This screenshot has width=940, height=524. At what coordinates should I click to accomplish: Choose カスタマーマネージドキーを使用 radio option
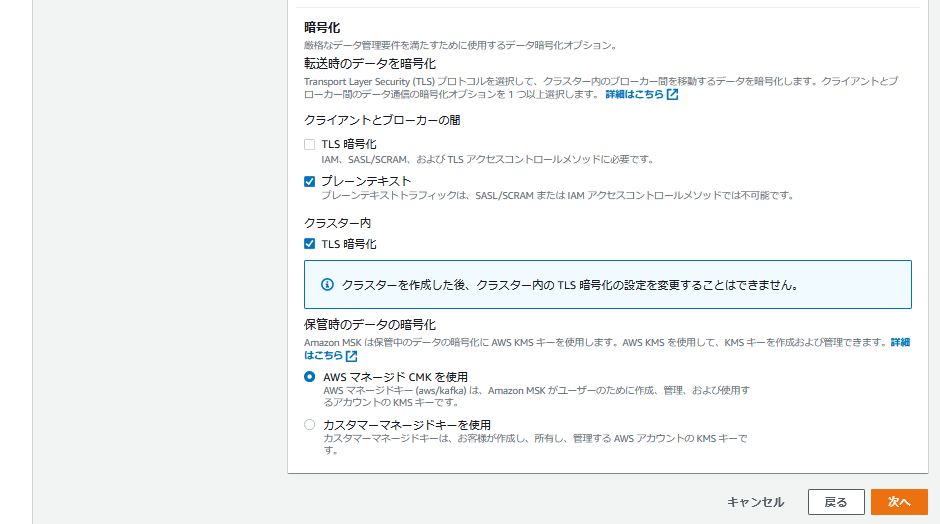309,425
